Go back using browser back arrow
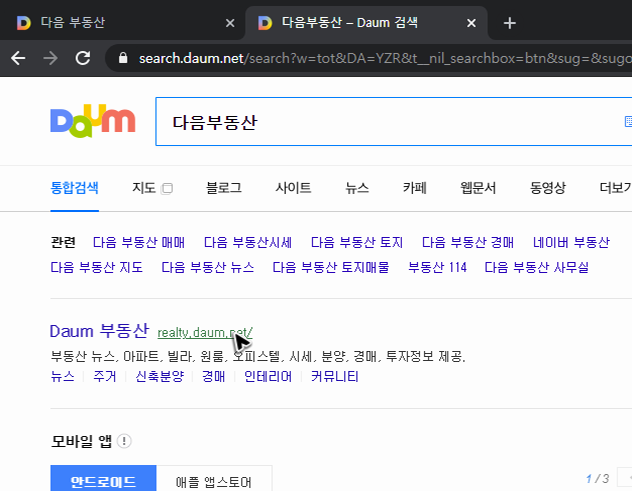Viewport: 632px width, 491px height. [x=18, y=58]
